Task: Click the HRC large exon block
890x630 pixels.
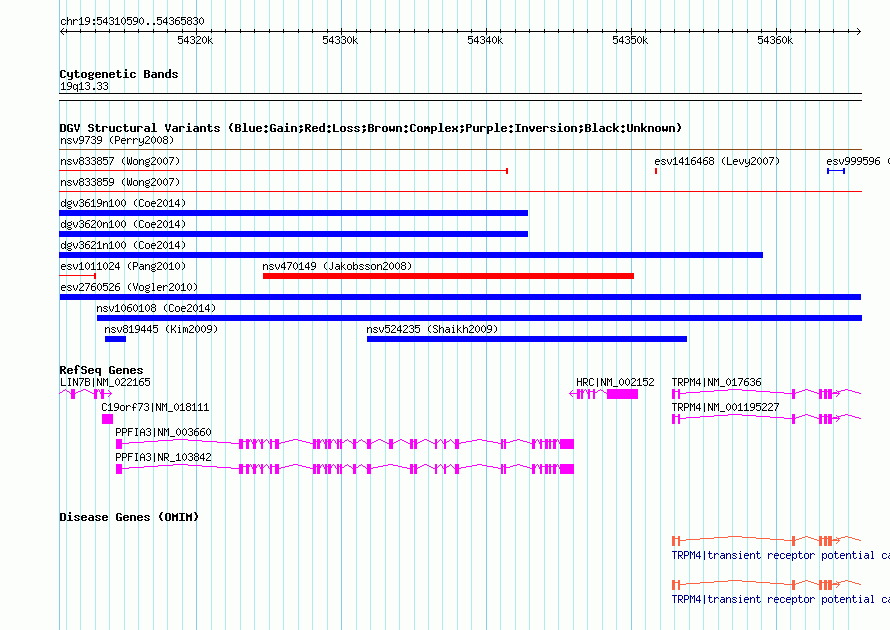Action: [623, 394]
